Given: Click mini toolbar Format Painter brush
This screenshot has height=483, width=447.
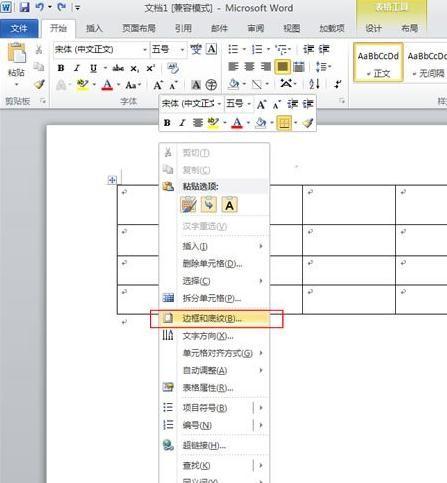Looking at the screenshot, I should 308,123.
